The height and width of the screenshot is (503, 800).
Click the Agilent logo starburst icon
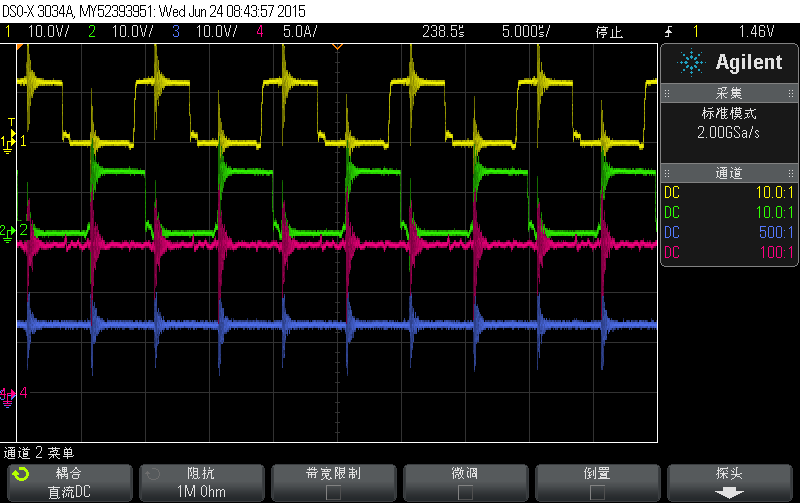pyautogui.click(x=691, y=63)
